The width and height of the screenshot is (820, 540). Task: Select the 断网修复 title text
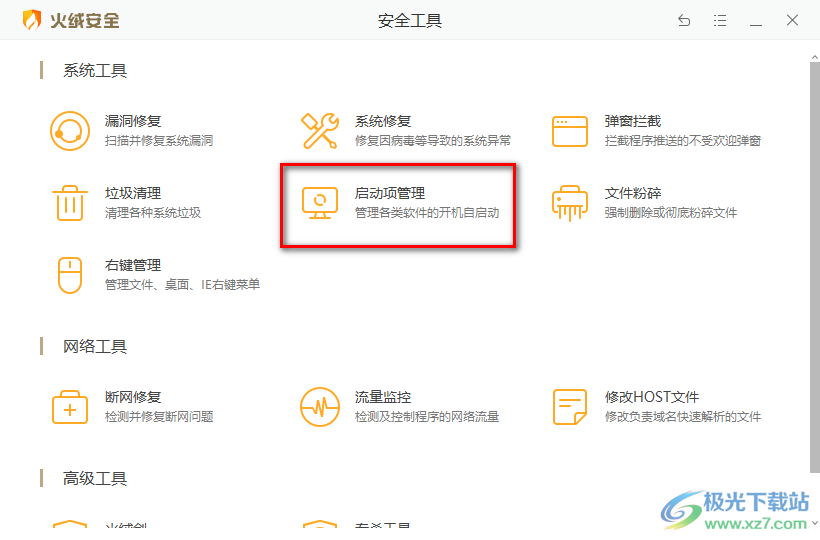point(133,397)
